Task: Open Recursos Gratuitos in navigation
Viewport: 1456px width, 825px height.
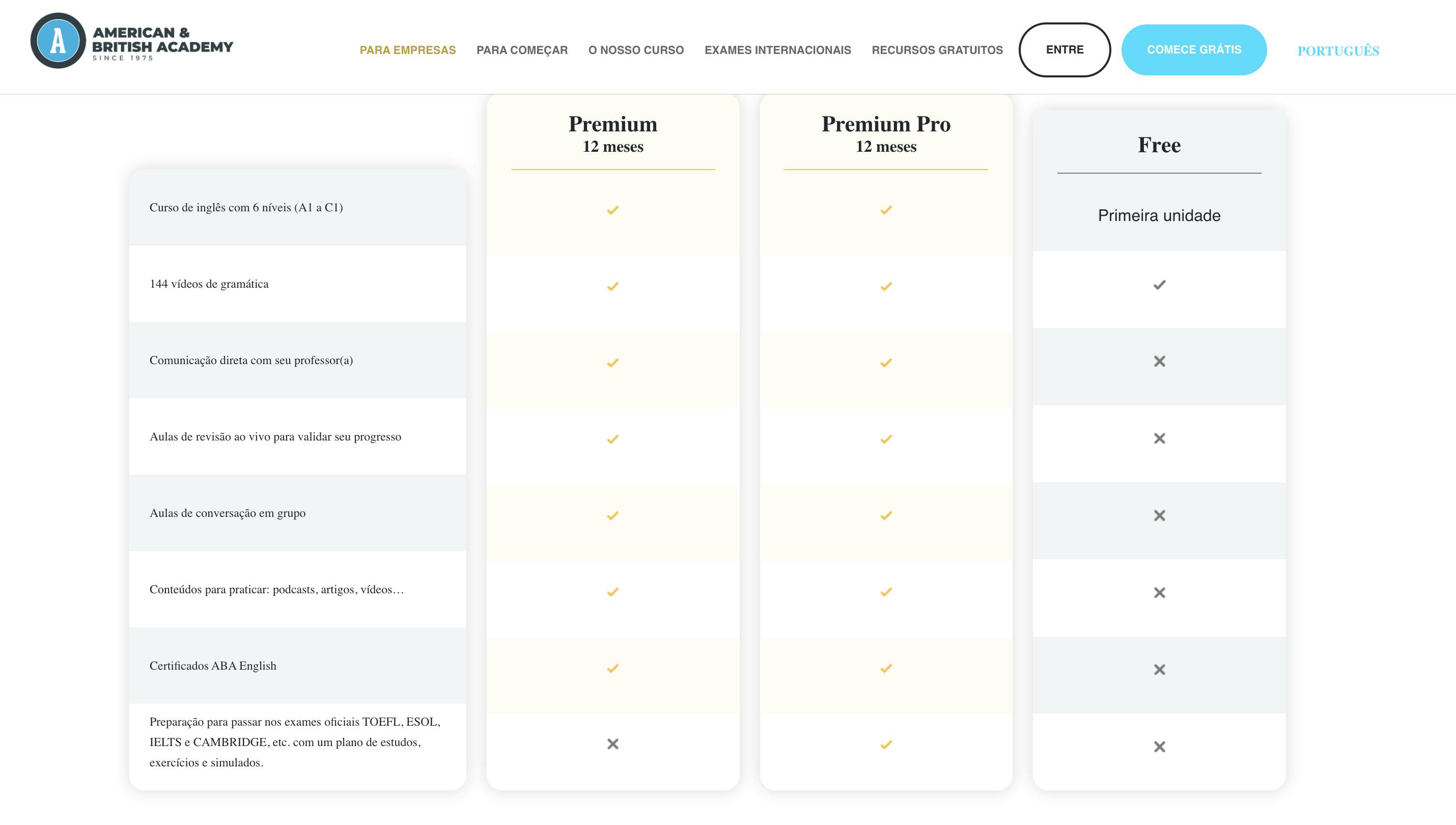Action: pos(937,50)
